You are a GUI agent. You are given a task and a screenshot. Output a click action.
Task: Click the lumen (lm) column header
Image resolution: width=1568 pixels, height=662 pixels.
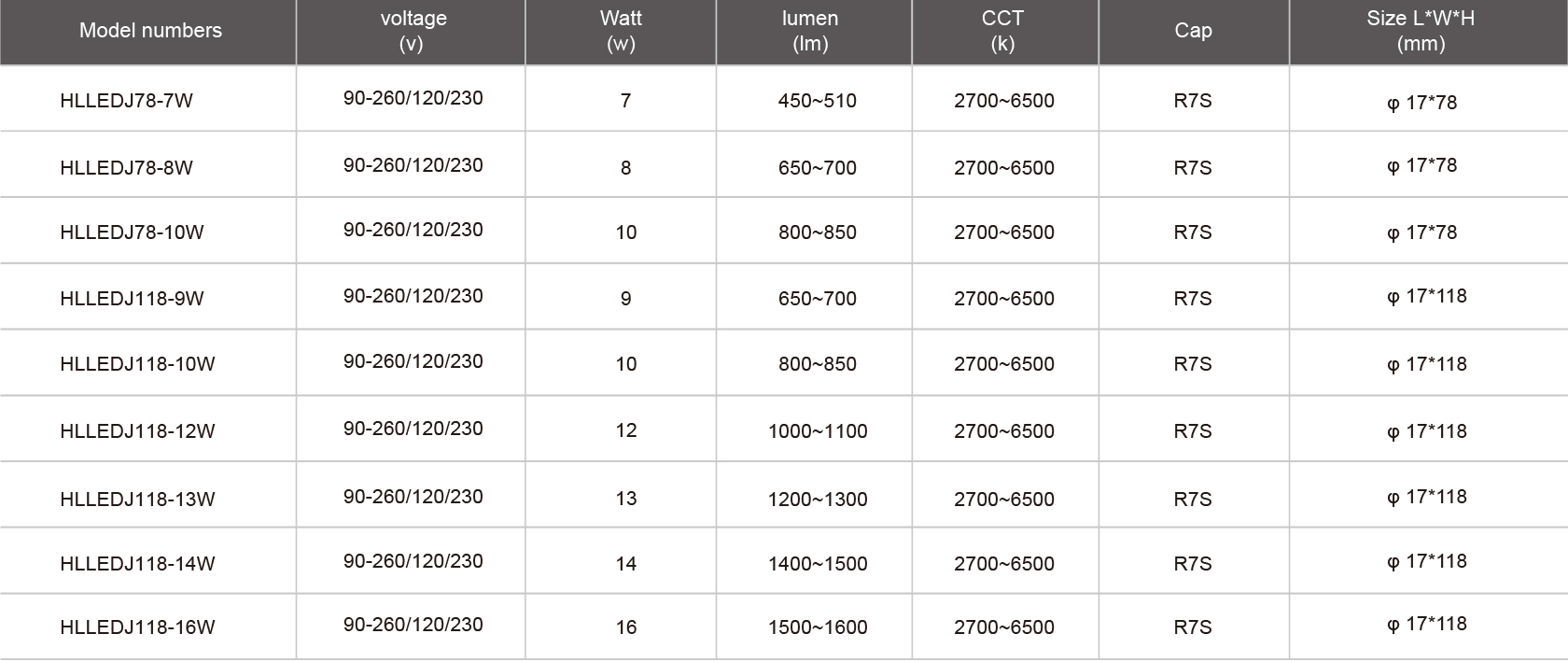pos(810,31)
